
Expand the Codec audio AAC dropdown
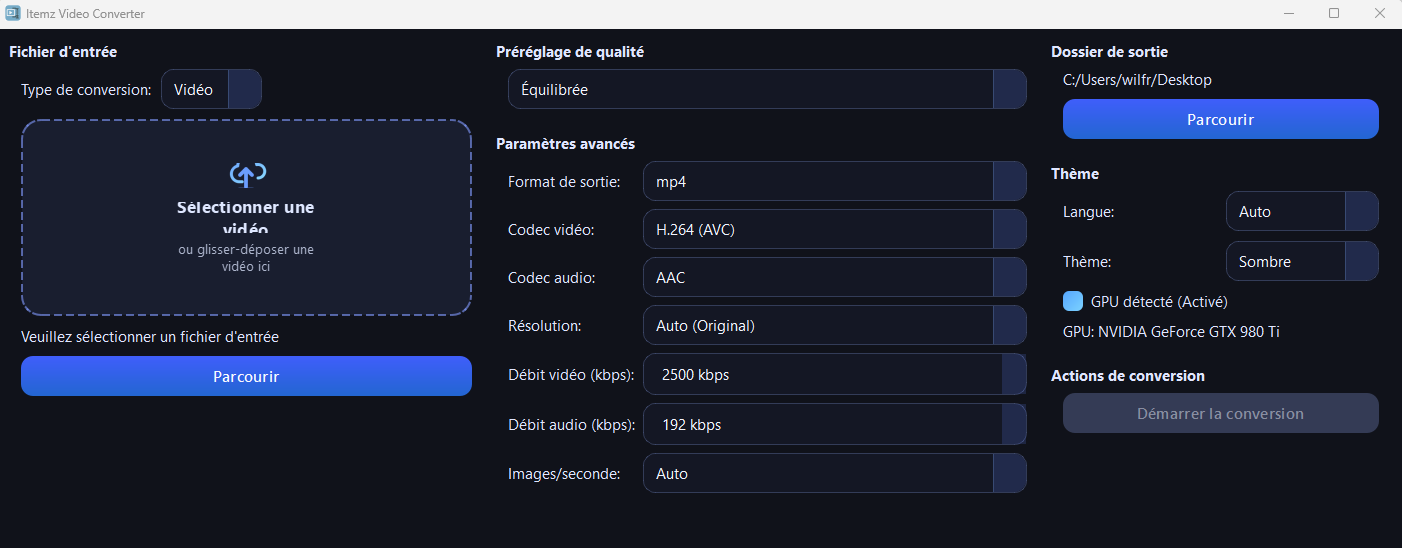834,278
